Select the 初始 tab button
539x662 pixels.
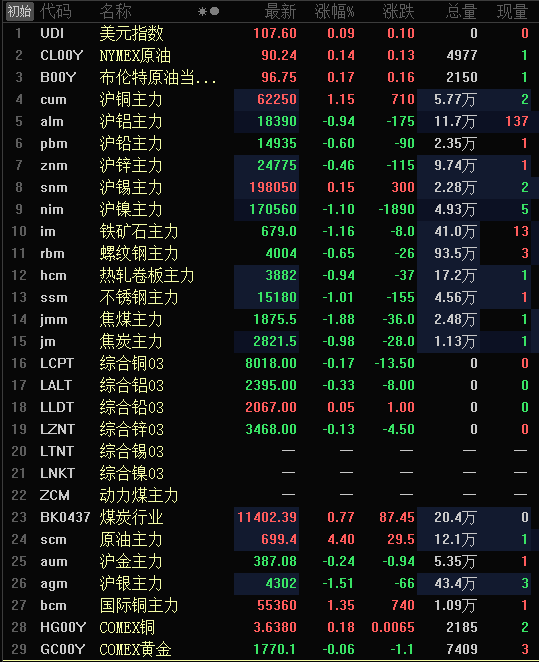(x=19, y=11)
